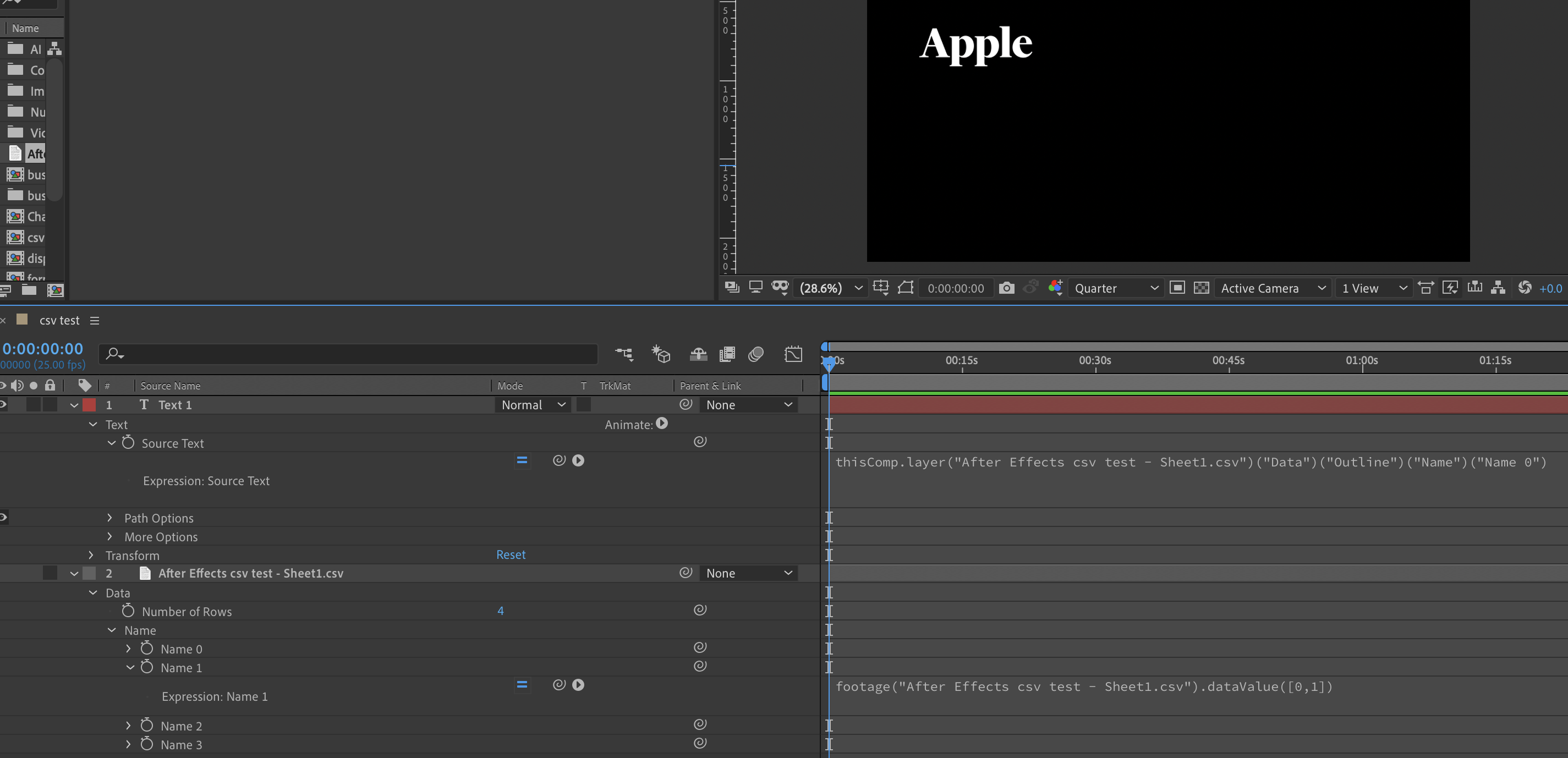The width and height of the screenshot is (1568, 758).
Task: Click the Source Text property pick whip
Action: coord(700,442)
